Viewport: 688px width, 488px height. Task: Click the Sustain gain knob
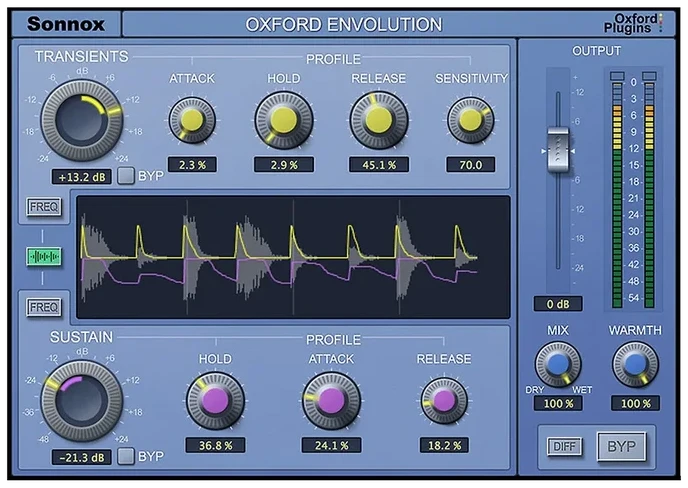[82, 401]
